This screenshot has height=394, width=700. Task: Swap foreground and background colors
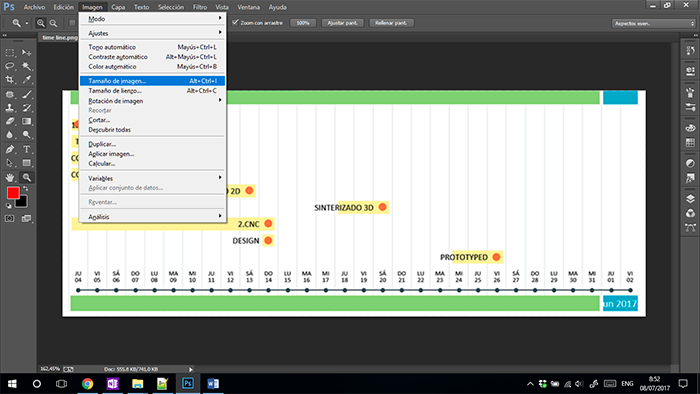tap(26, 189)
